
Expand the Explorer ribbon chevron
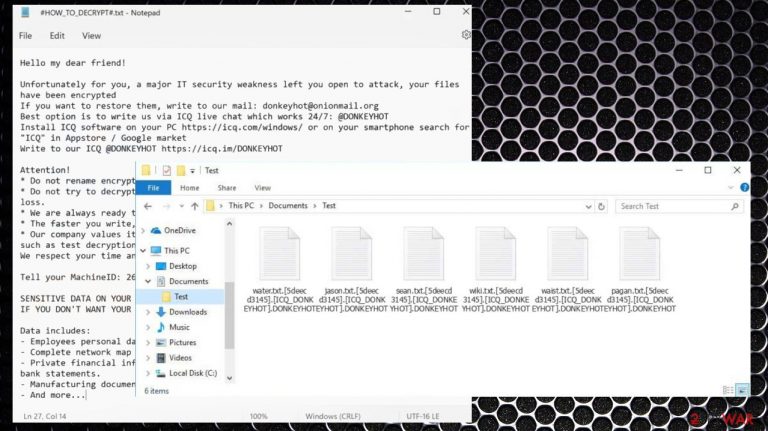(x=731, y=188)
